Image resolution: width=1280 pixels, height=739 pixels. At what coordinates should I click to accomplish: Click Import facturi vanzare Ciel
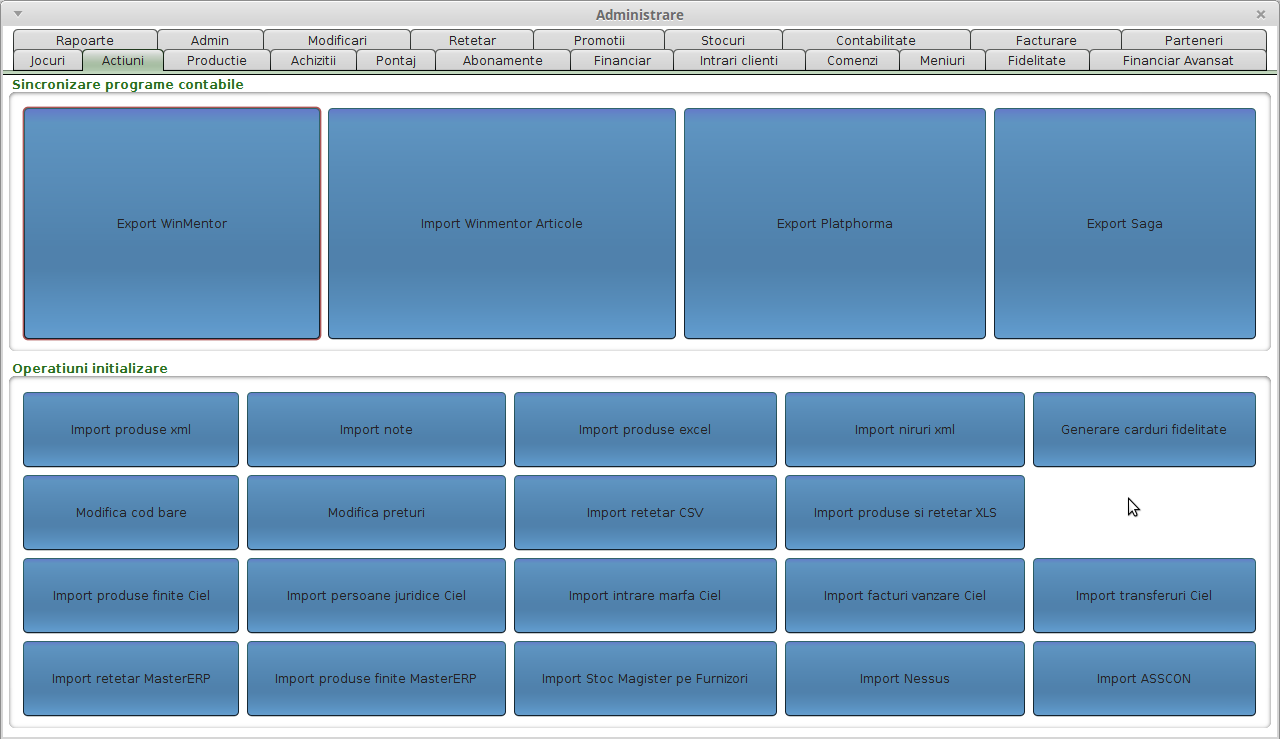pyautogui.click(x=905, y=596)
